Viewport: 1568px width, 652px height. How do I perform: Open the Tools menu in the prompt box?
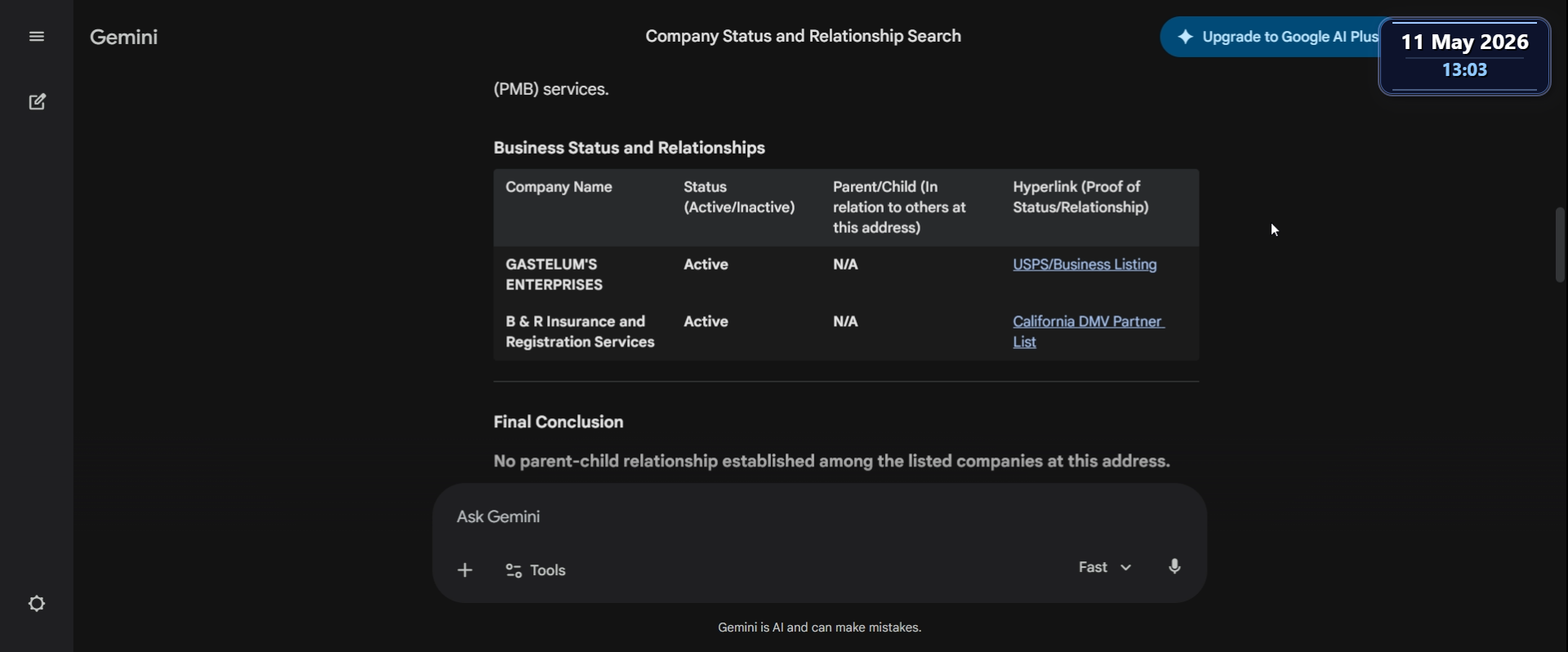point(536,570)
